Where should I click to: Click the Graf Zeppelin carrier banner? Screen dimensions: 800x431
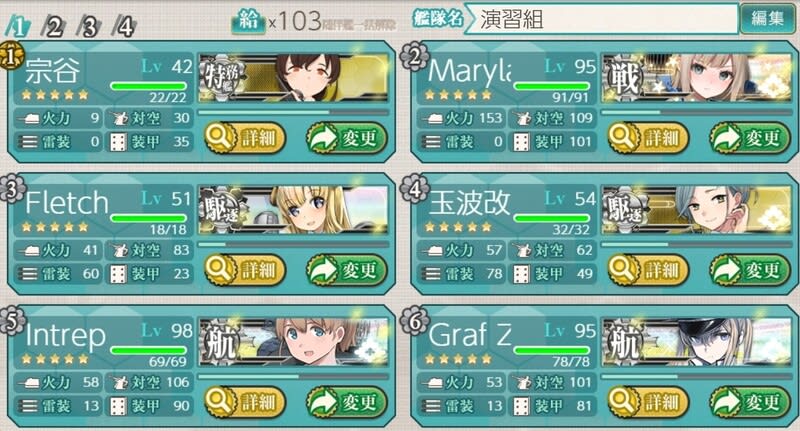697,342
